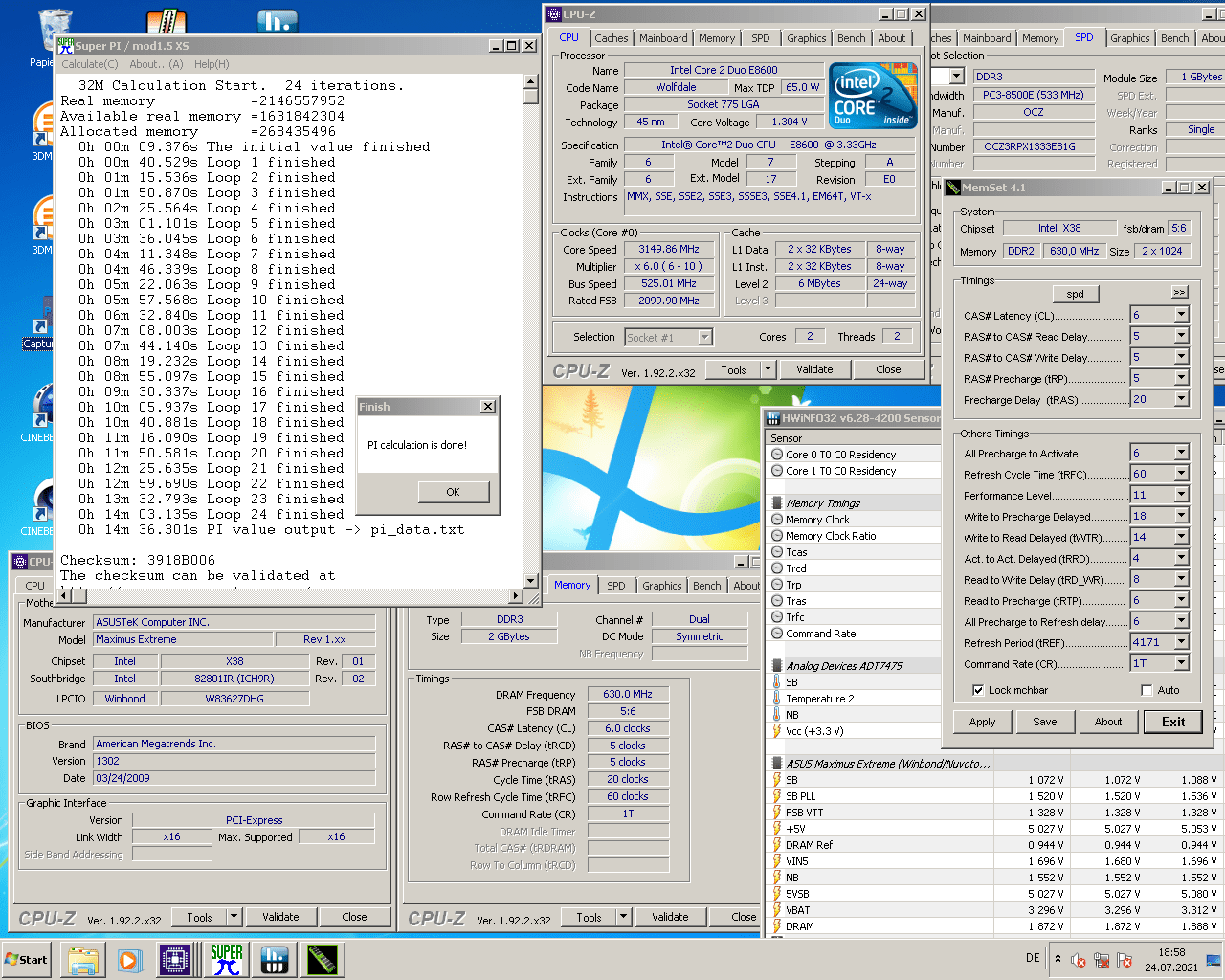The image size is (1225, 980).
Task: Open CAS# Latency (CL) dropdown
Action: pos(1181,315)
